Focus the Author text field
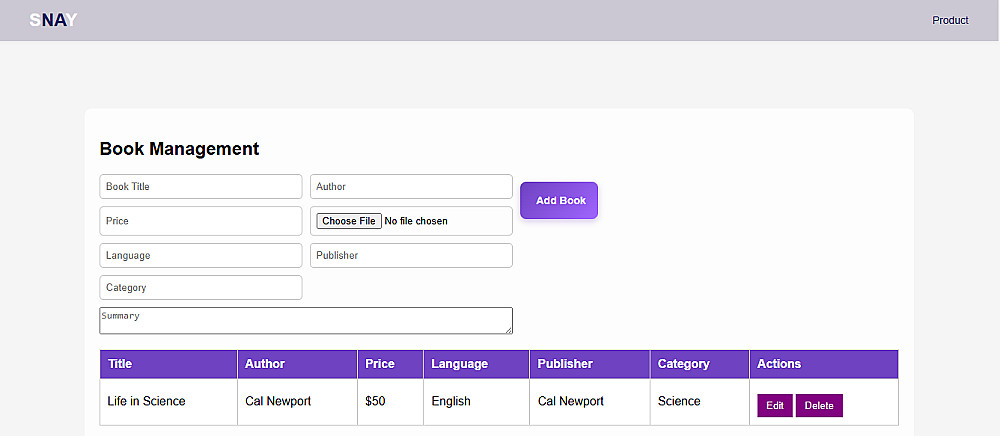The width and height of the screenshot is (1000, 436). tap(411, 187)
